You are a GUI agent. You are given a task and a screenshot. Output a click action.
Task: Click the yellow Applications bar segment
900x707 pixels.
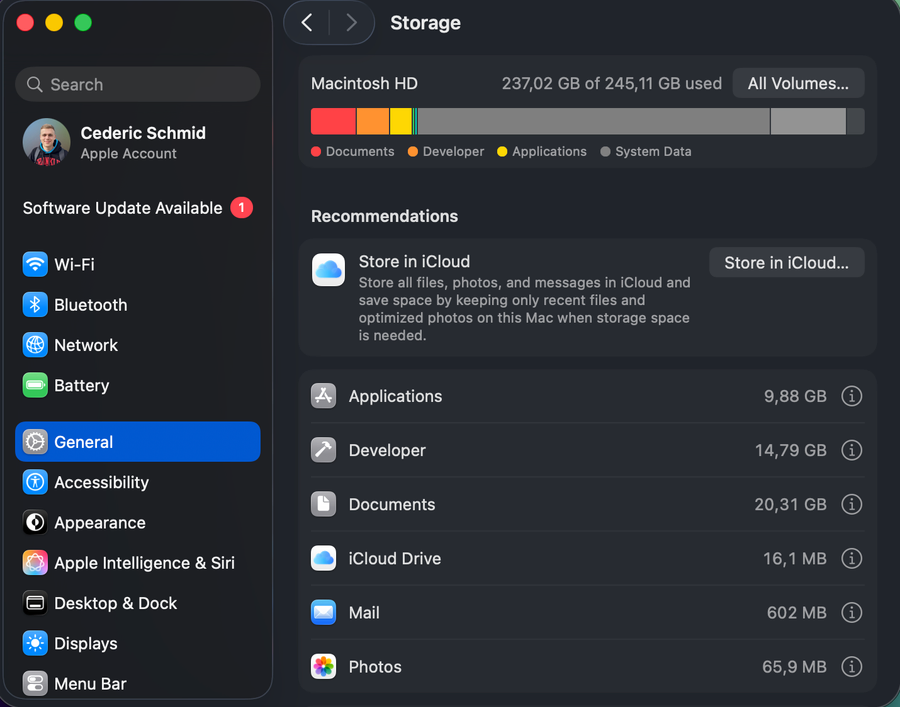(x=401, y=121)
